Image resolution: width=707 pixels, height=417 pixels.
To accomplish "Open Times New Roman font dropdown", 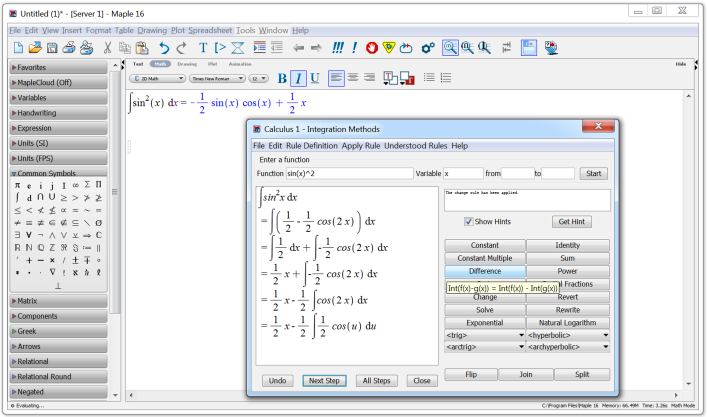I will pyautogui.click(x=217, y=78).
